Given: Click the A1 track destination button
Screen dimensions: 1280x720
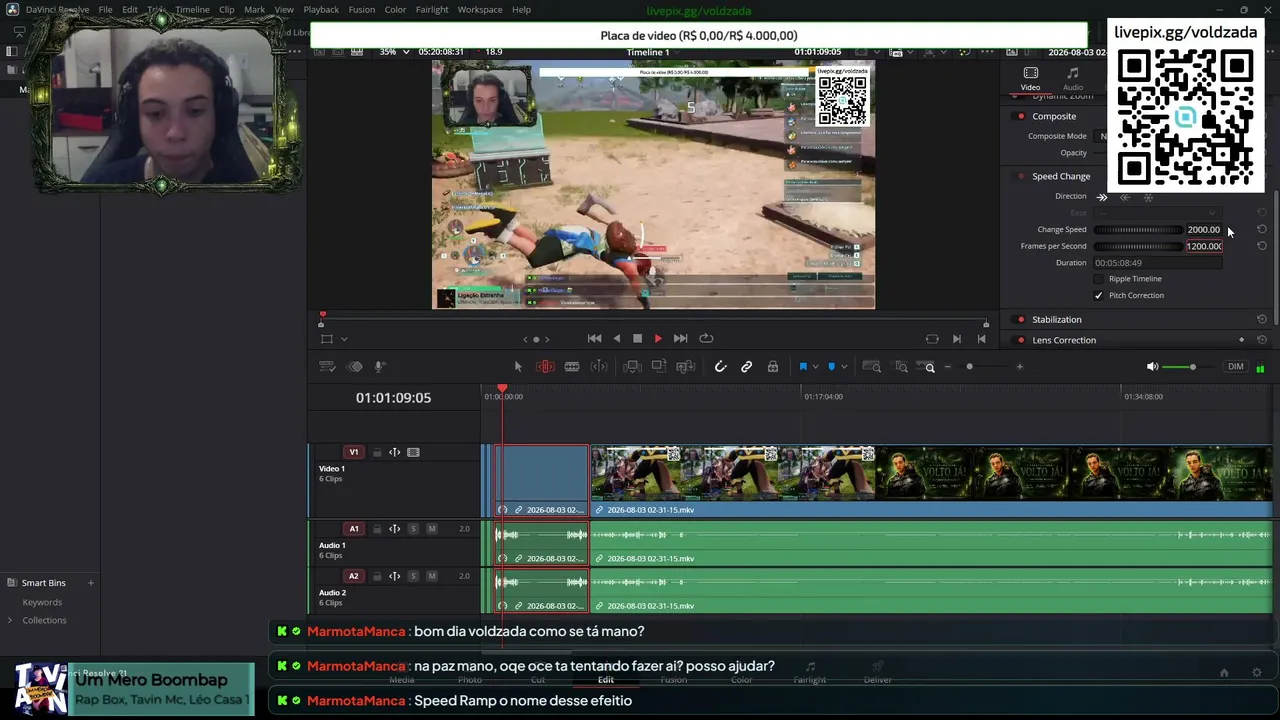Looking at the screenshot, I should [x=353, y=529].
